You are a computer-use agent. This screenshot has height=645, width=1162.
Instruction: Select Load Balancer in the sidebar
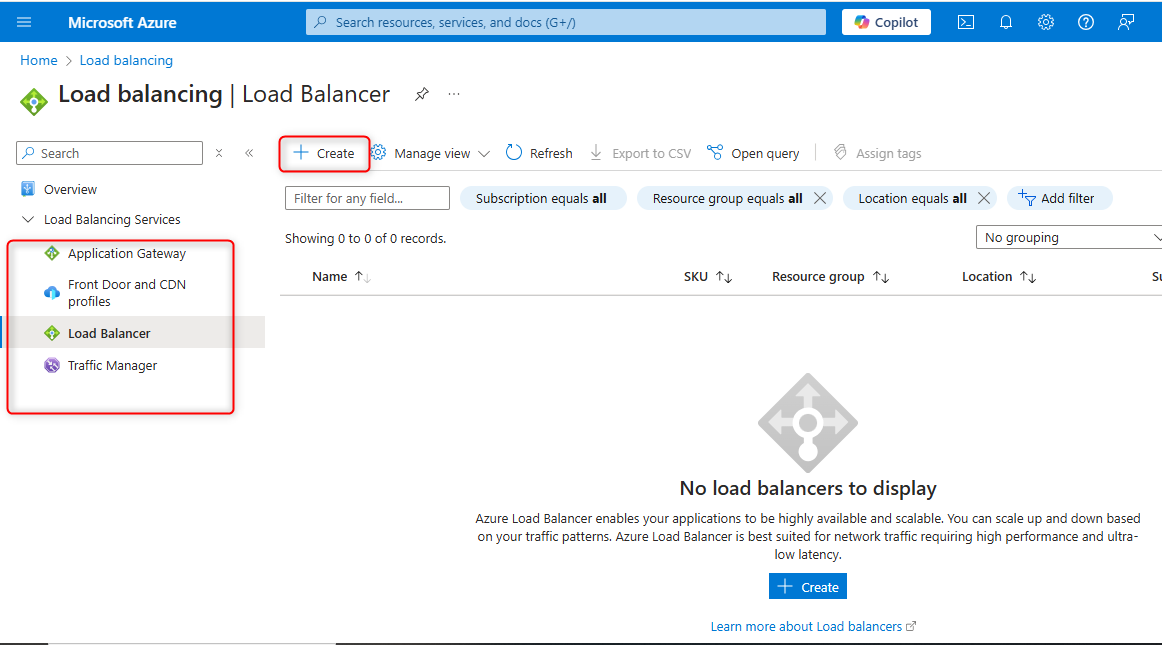coord(109,334)
